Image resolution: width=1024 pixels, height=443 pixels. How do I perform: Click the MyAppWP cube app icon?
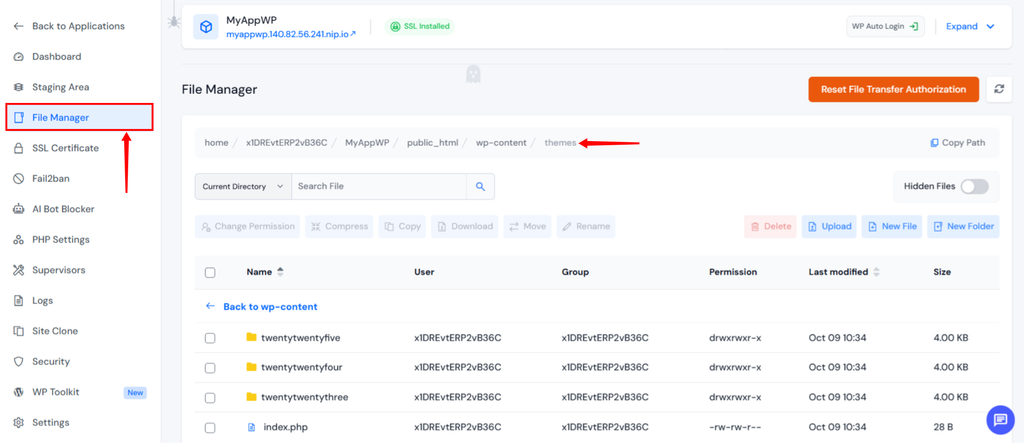[206, 26]
